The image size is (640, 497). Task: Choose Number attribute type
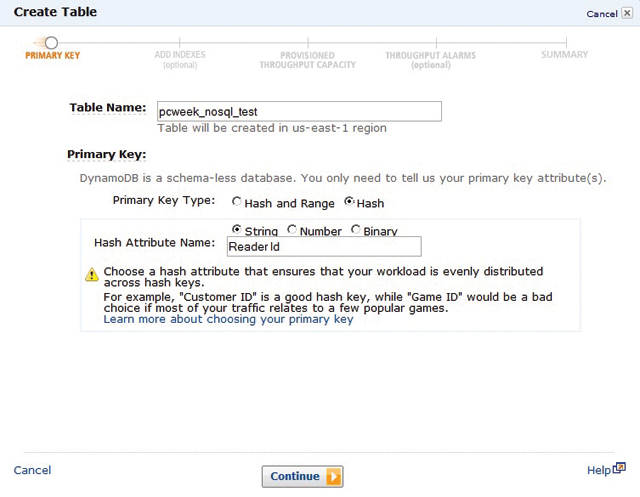(x=291, y=229)
